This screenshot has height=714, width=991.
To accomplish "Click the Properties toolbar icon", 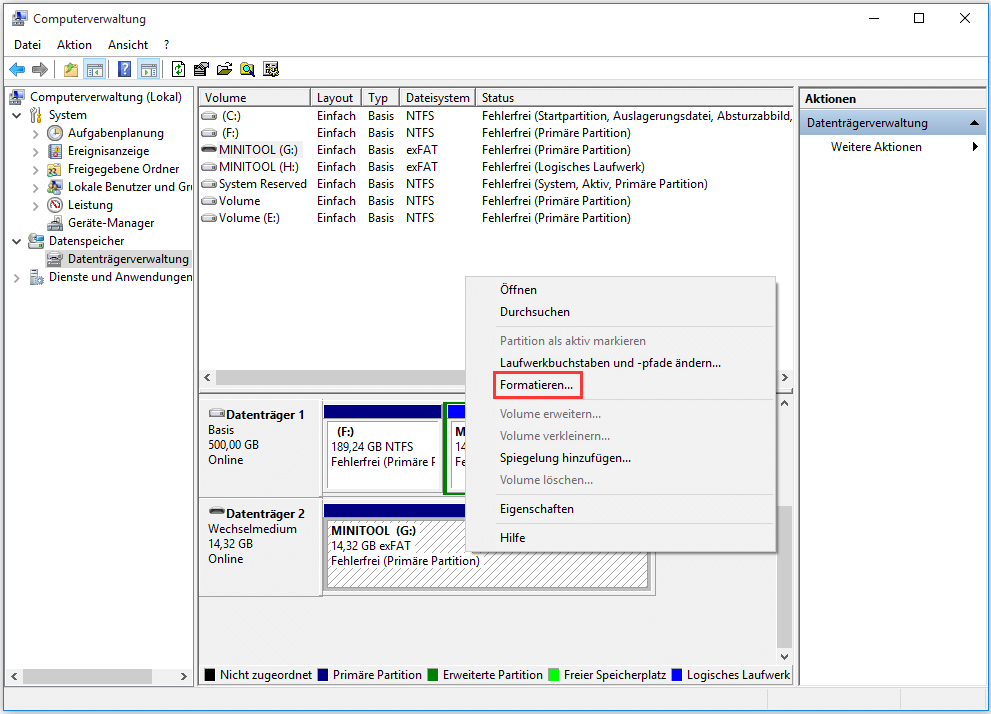I will pos(201,70).
